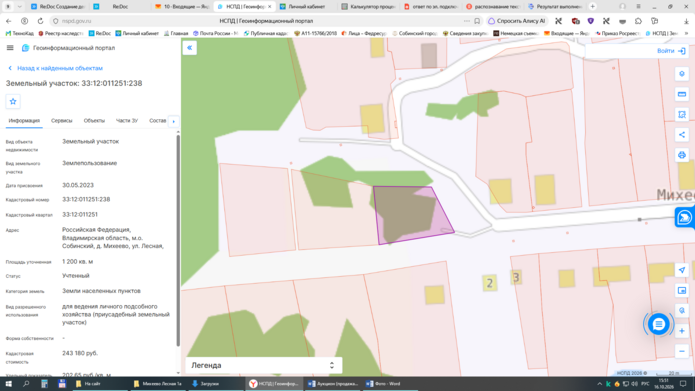Locate my position with arrow icon
Screen dimensions: 695x391
pos(682,270)
